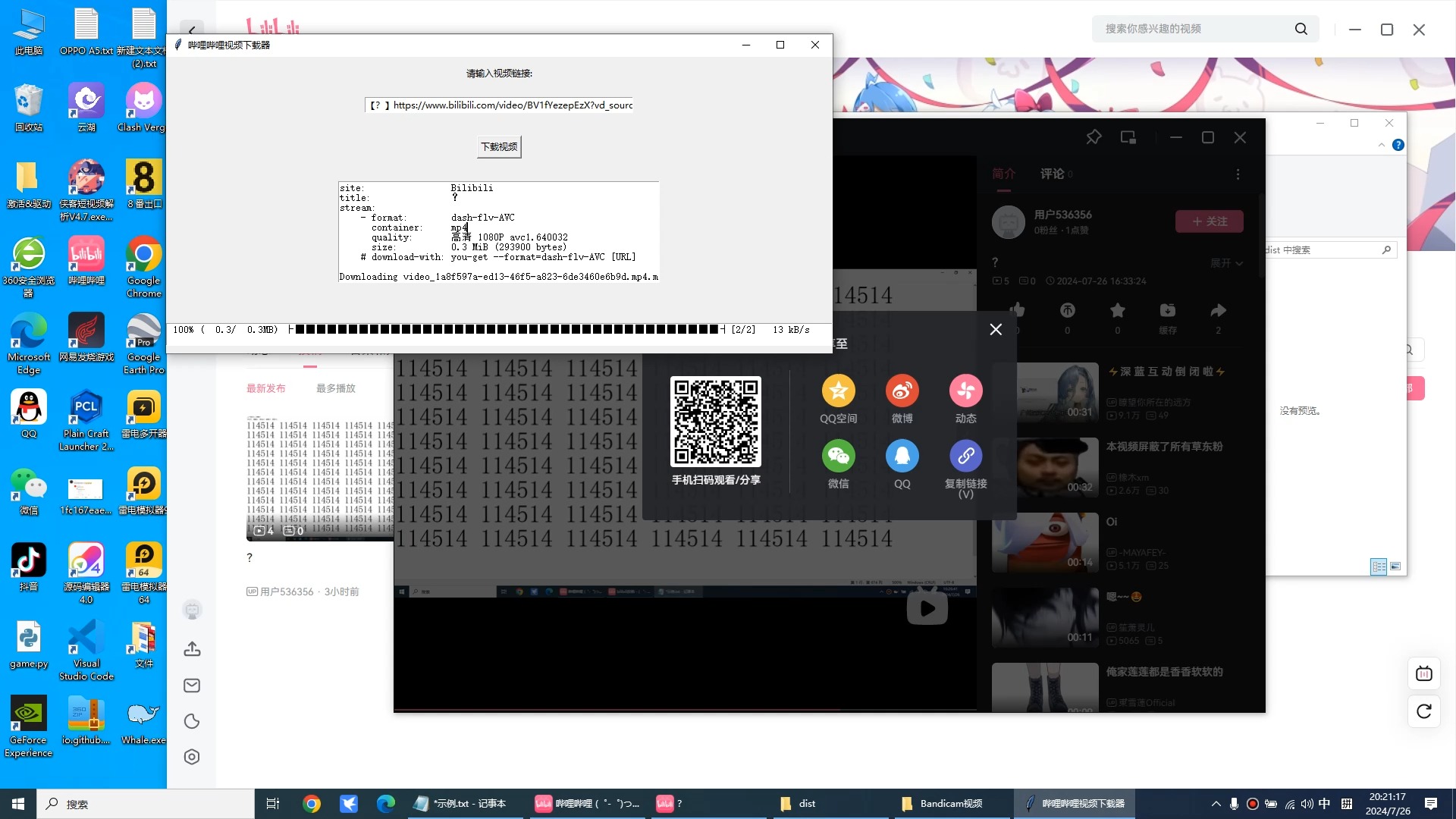Click the search magnifier icon in Bilibili
This screenshot has height=819, width=1456.
(1301, 29)
